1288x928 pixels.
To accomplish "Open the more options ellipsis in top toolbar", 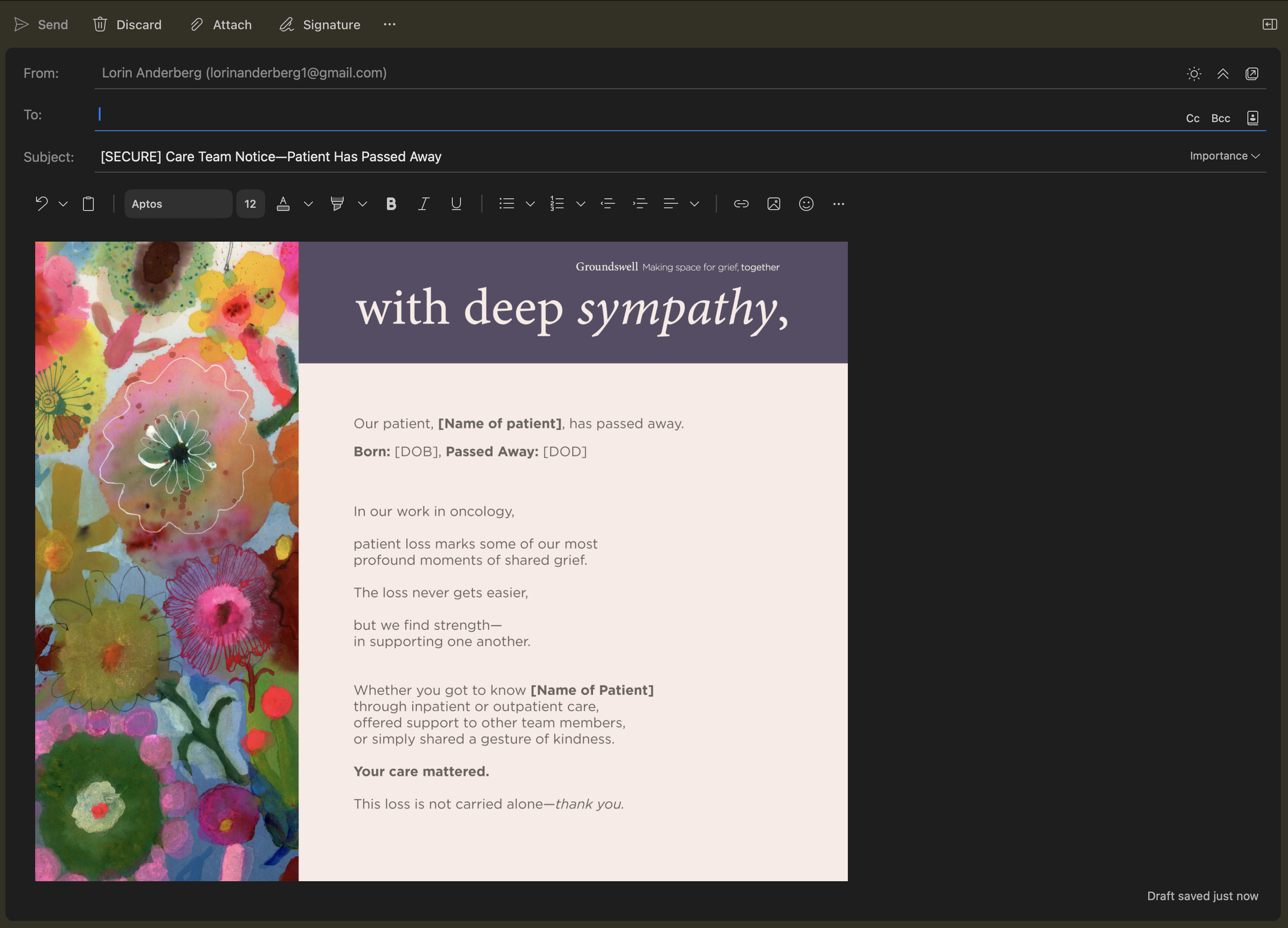I will pyautogui.click(x=389, y=24).
